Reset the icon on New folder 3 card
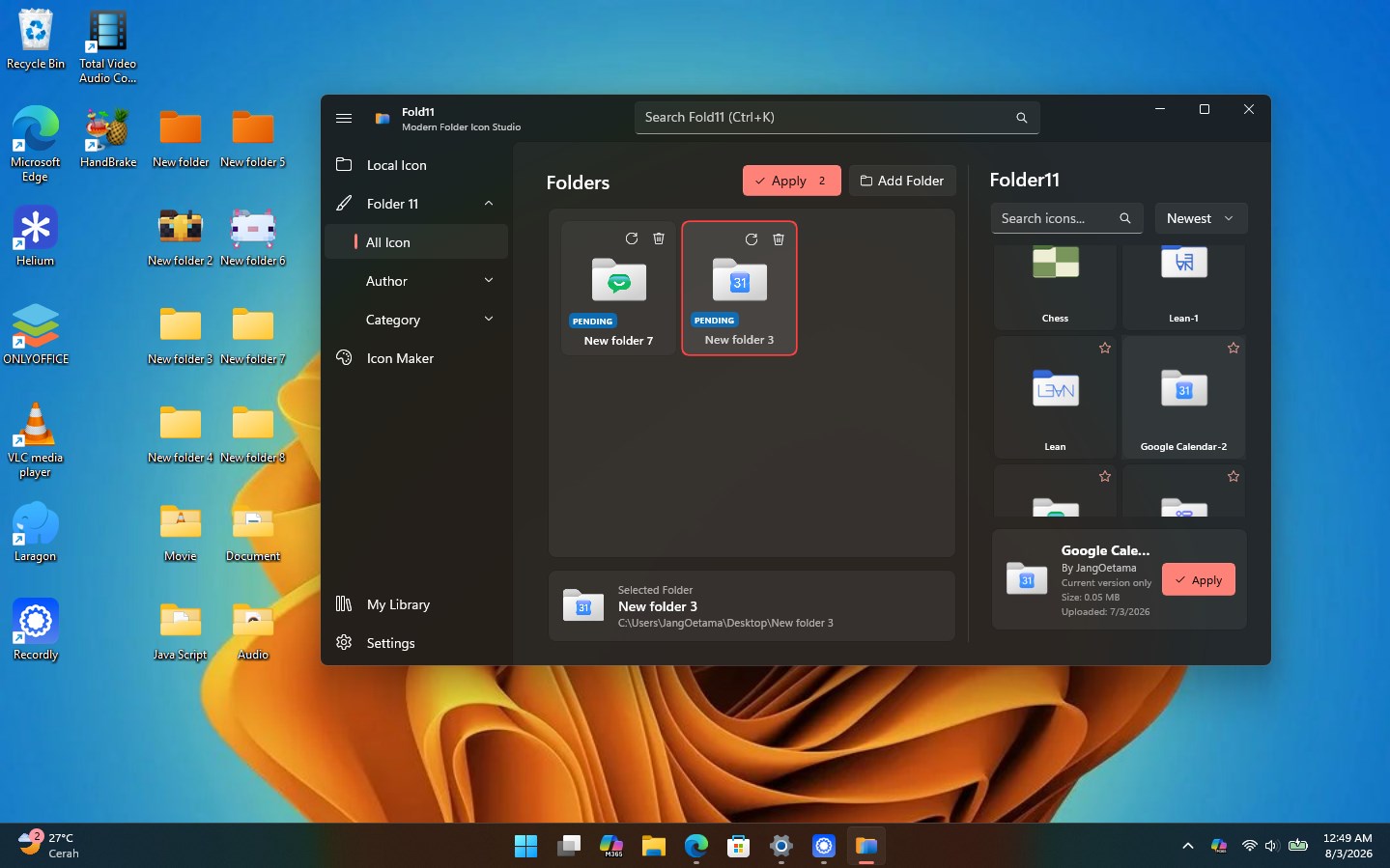Image resolution: width=1390 pixels, height=868 pixels. pos(752,239)
